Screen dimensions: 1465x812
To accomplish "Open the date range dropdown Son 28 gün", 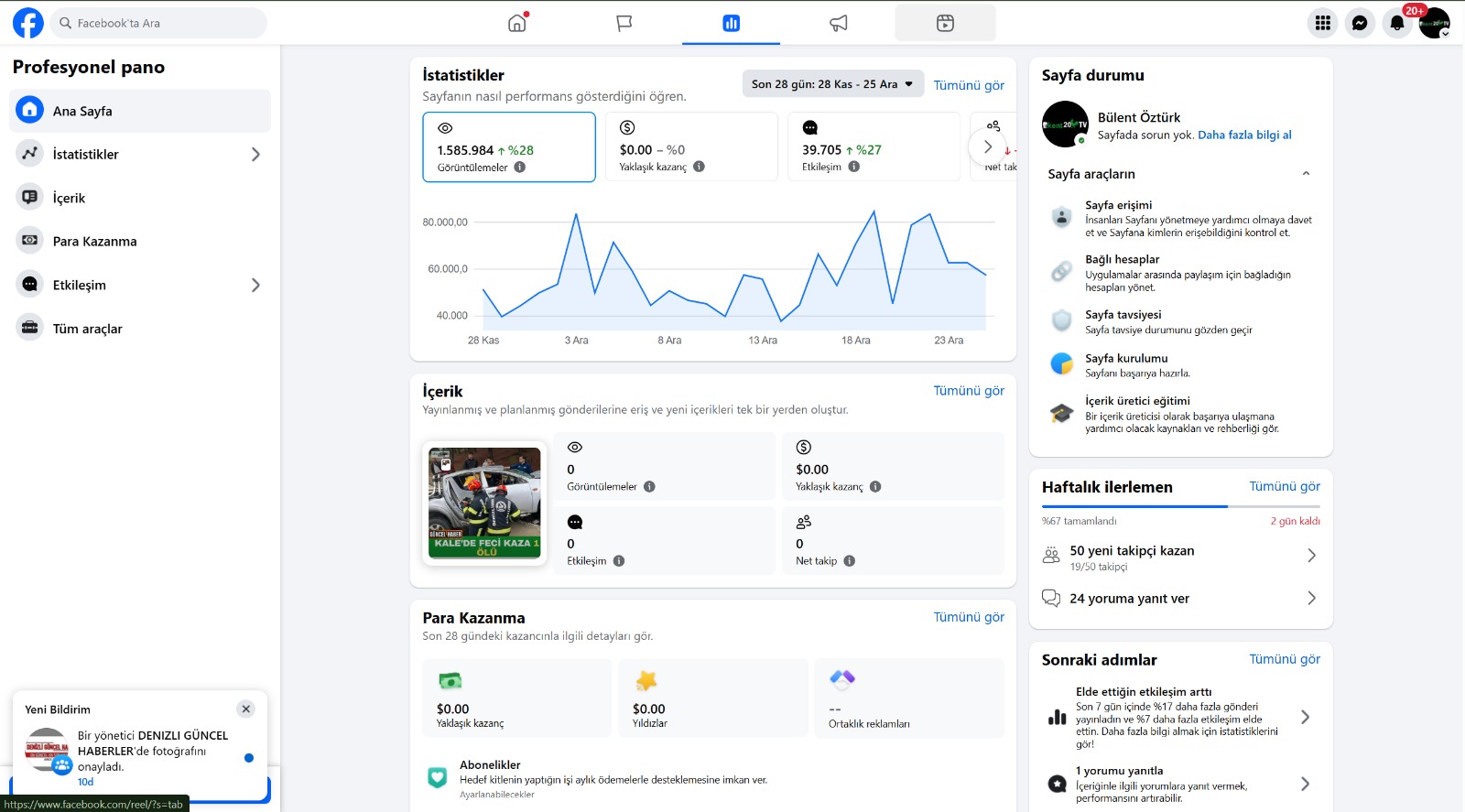I will 832,84.
